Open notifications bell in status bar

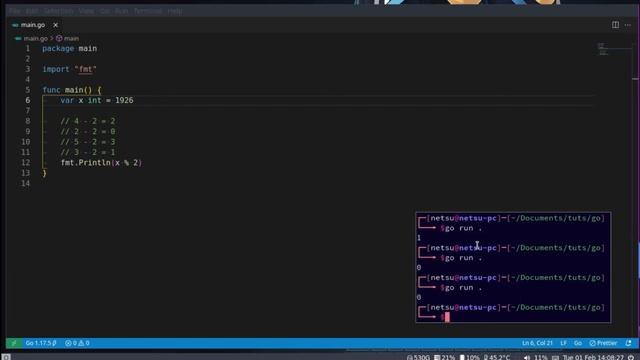point(629,343)
